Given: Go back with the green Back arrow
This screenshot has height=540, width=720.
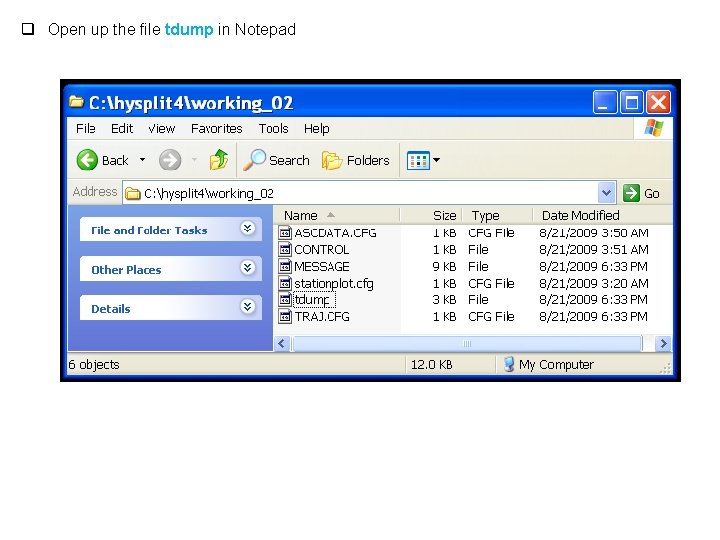Looking at the screenshot, I should [87, 160].
